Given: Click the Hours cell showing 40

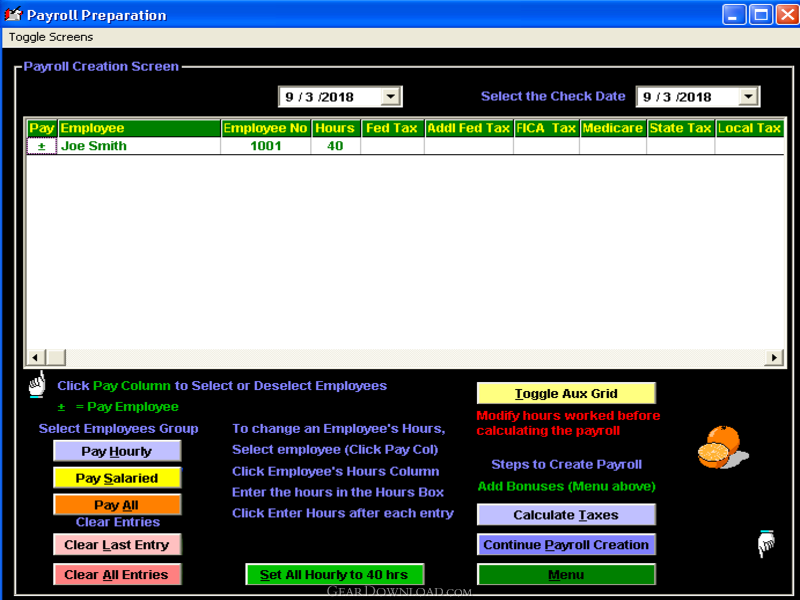Looking at the screenshot, I should 335,146.
